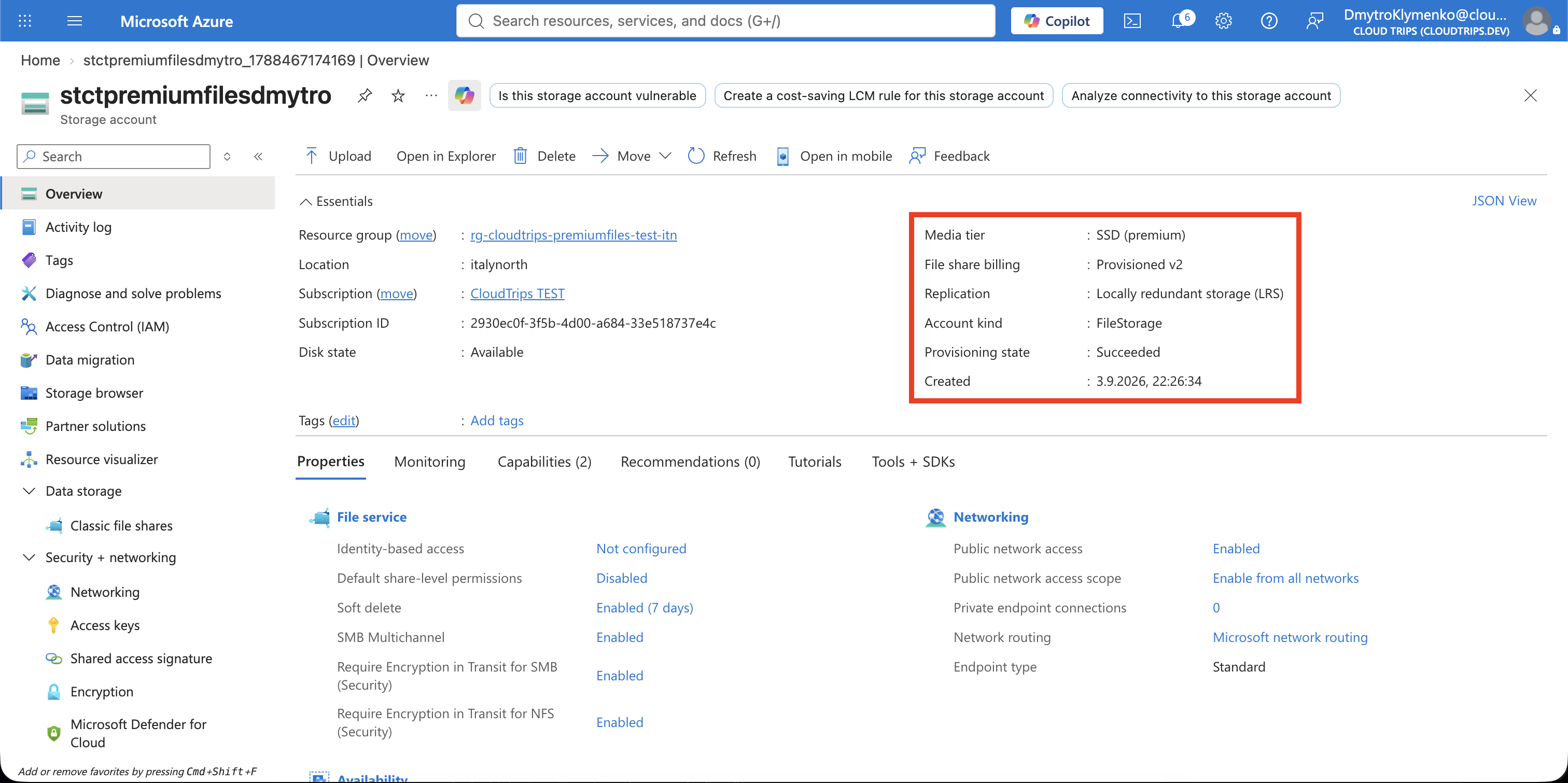The image size is (1568, 783).
Task: Pin the storage account to dashboard
Action: coord(365,95)
